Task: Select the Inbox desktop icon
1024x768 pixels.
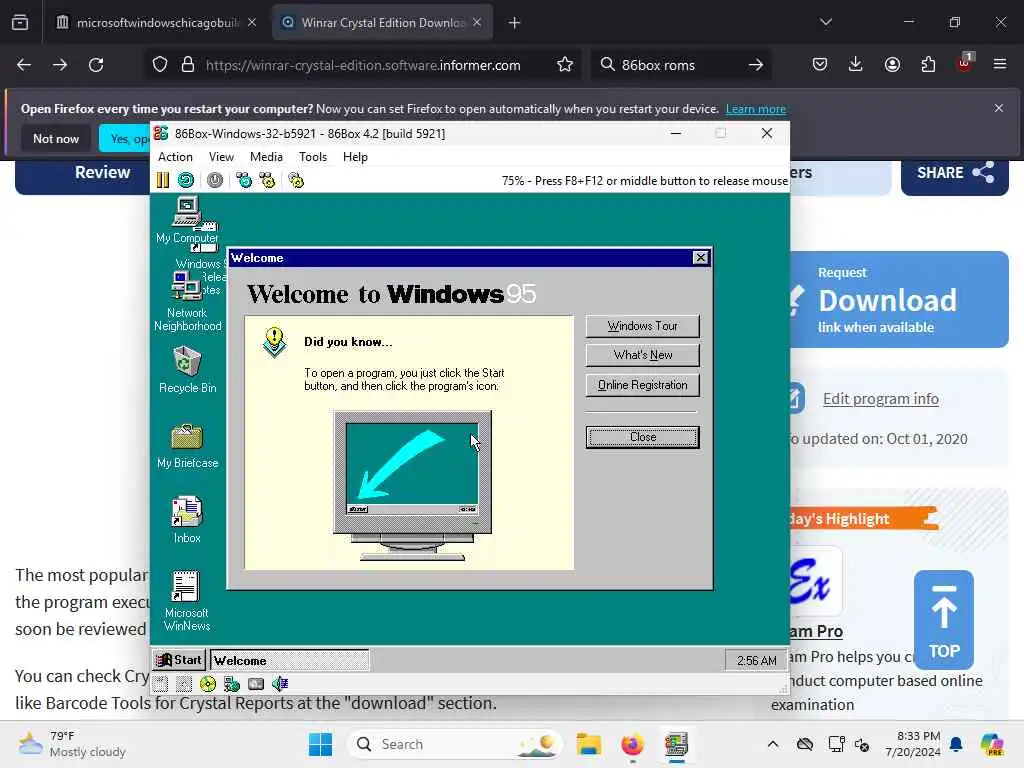Action: point(187,520)
